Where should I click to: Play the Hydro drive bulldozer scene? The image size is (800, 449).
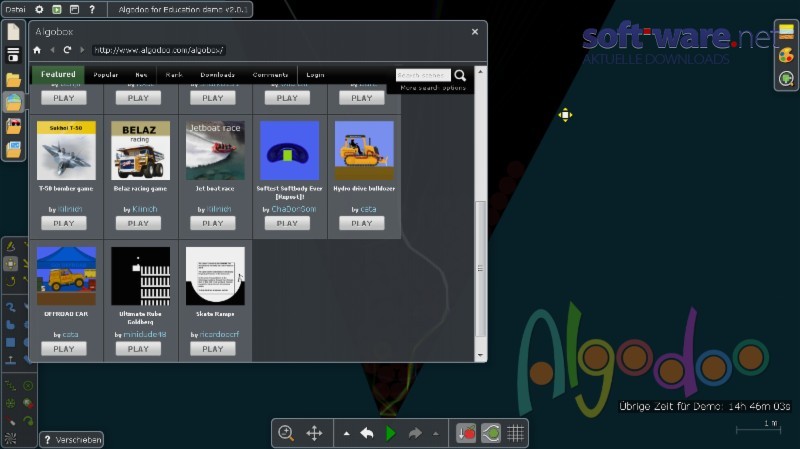pyautogui.click(x=362, y=223)
